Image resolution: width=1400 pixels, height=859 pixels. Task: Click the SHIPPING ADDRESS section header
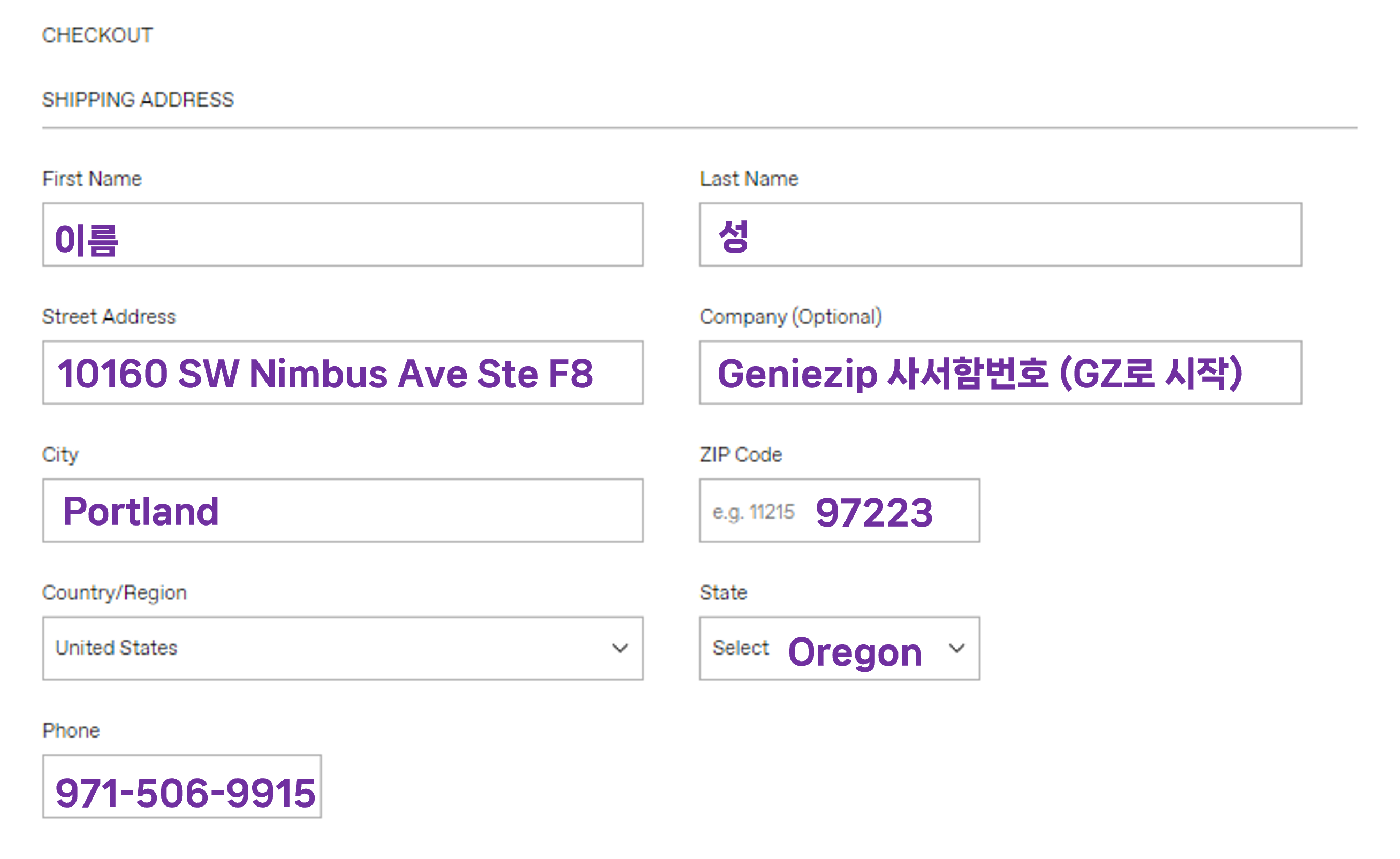point(138,100)
